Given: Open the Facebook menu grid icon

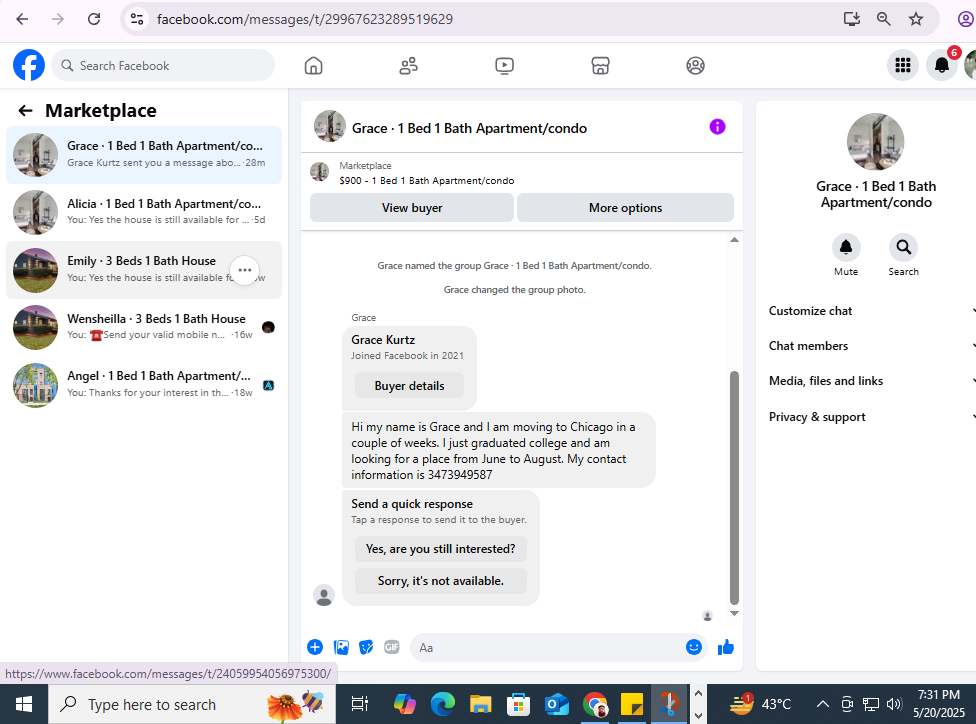Looking at the screenshot, I should tap(903, 65).
